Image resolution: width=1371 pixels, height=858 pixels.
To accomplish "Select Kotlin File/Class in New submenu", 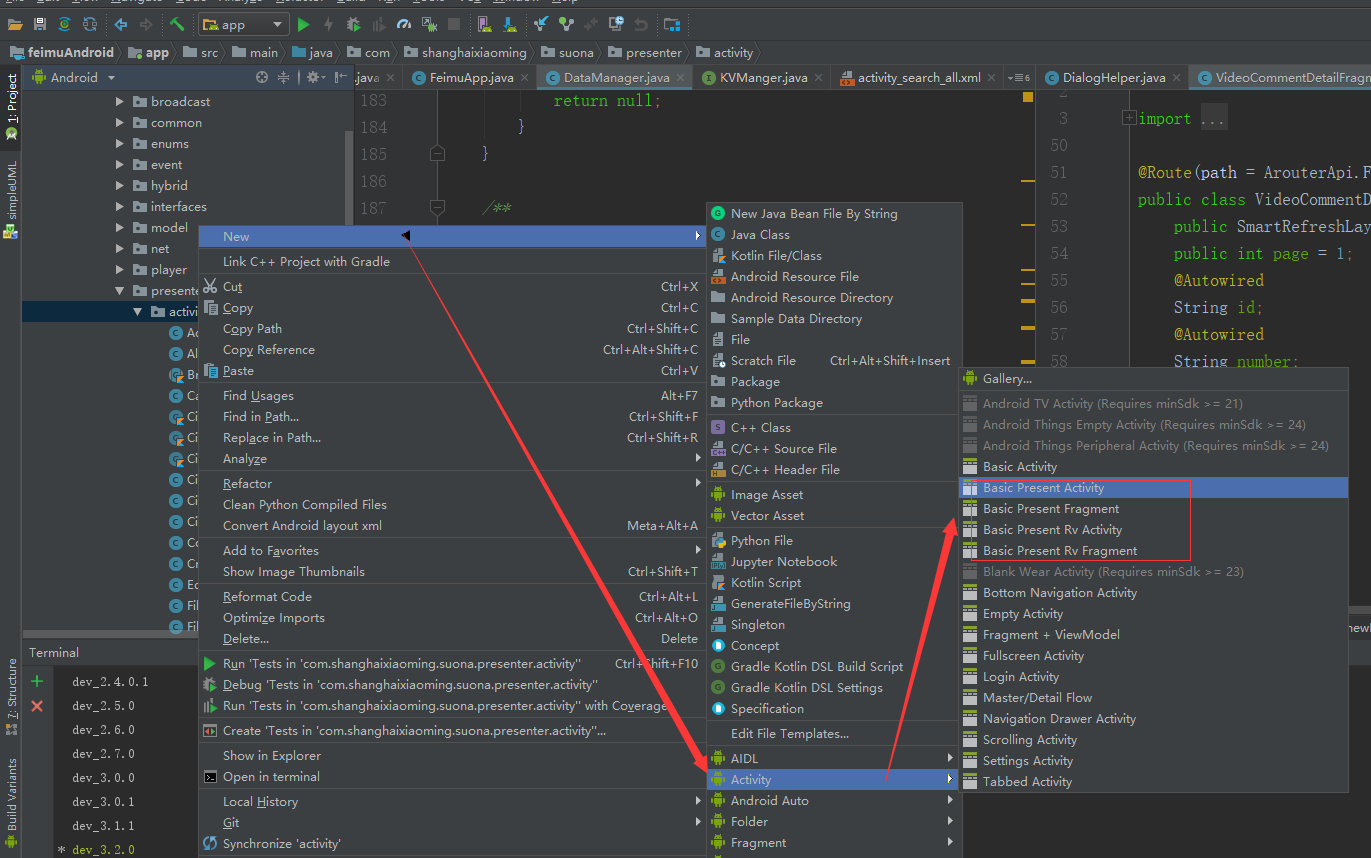I will (x=834, y=256).
